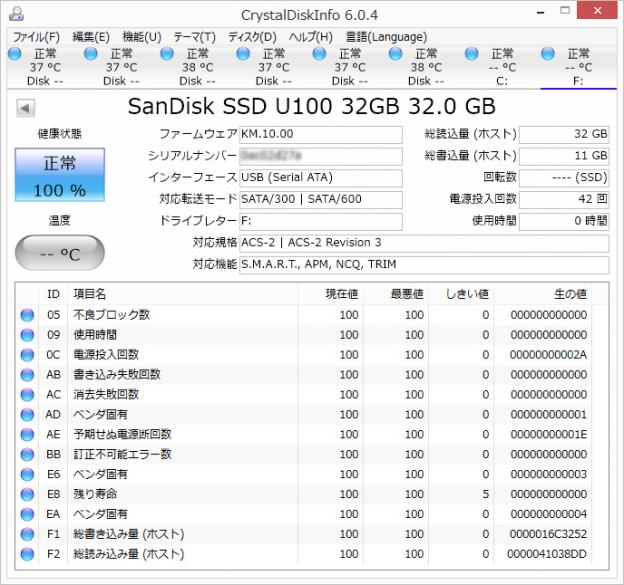This screenshot has width=624, height=585.
Task: Click the 正常 100% health status button
Action: tap(59, 176)
